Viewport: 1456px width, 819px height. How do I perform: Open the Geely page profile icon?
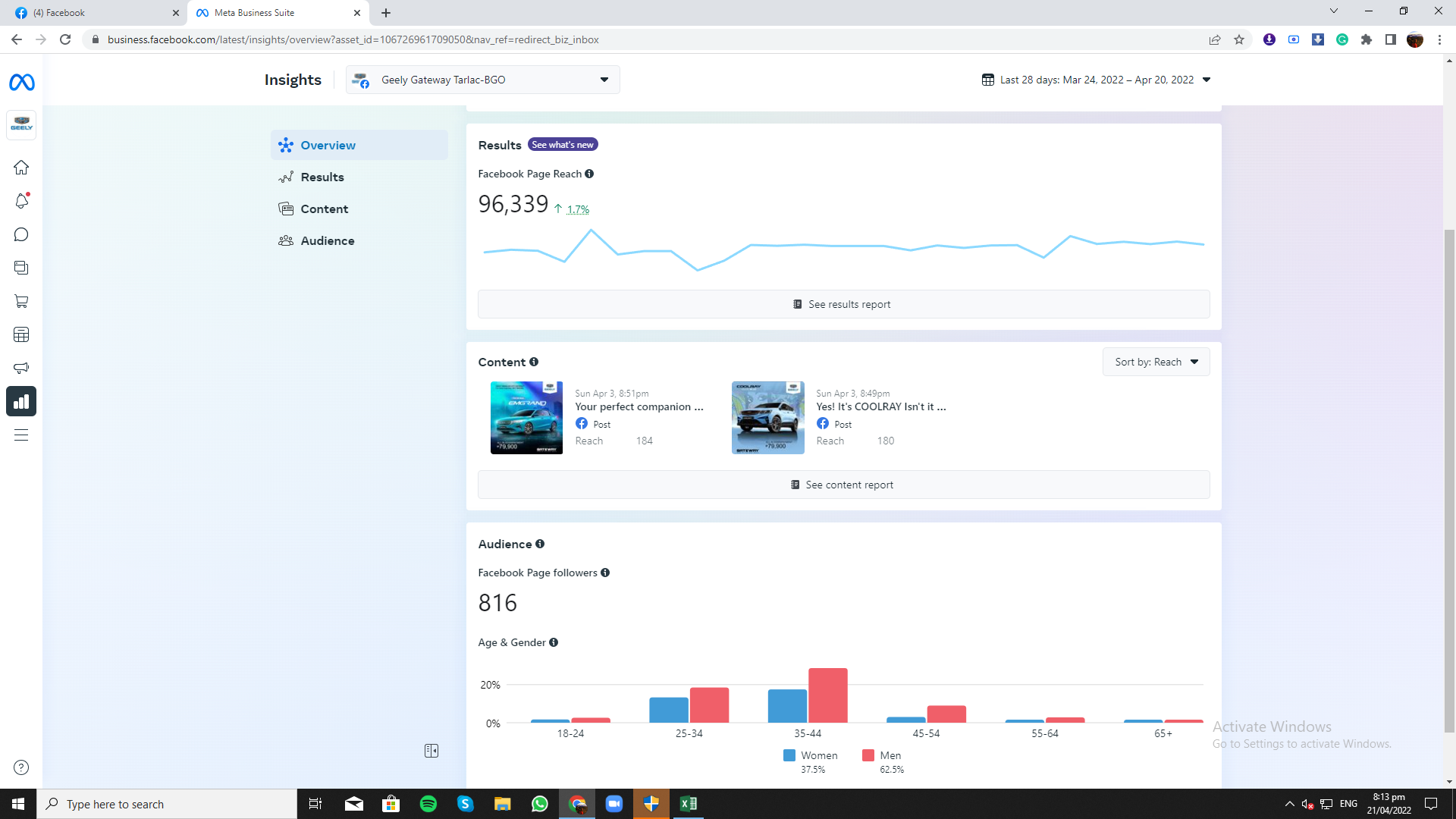click(21, 124)
